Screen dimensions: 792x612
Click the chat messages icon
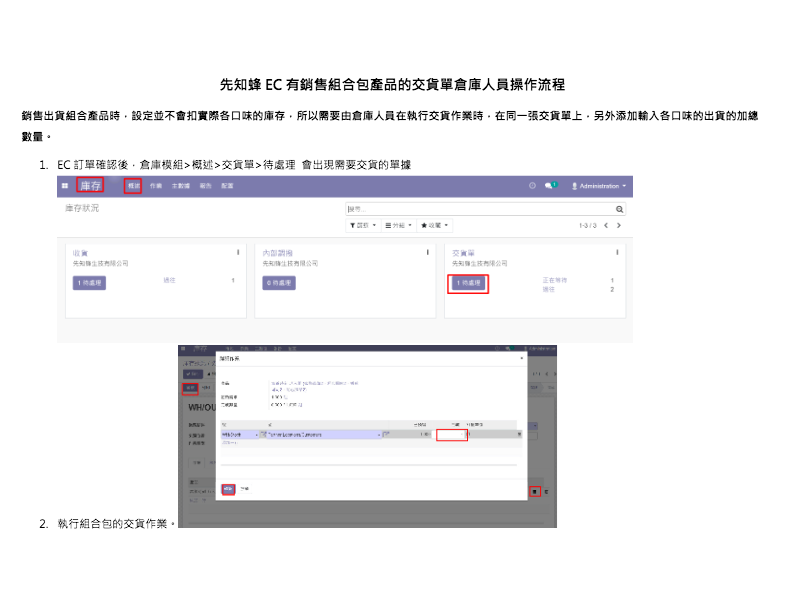tap(550, 186)
